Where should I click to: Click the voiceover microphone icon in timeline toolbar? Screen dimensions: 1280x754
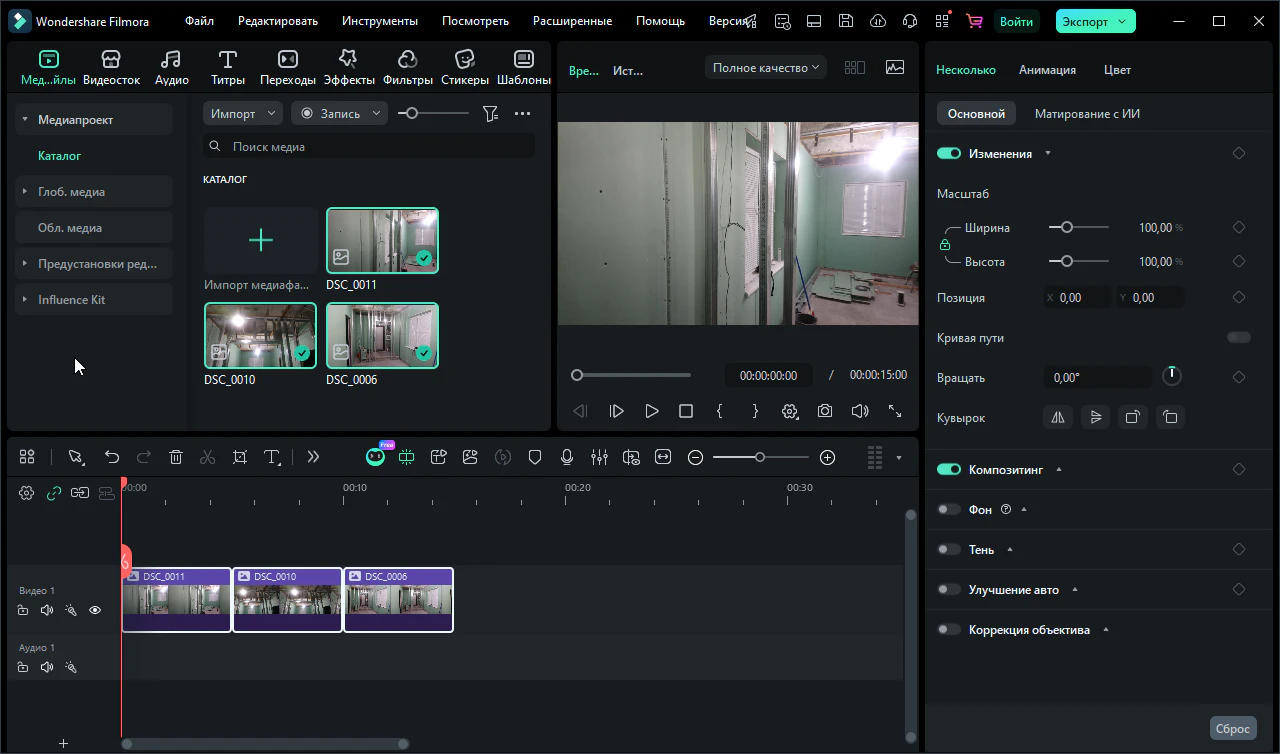567,457
